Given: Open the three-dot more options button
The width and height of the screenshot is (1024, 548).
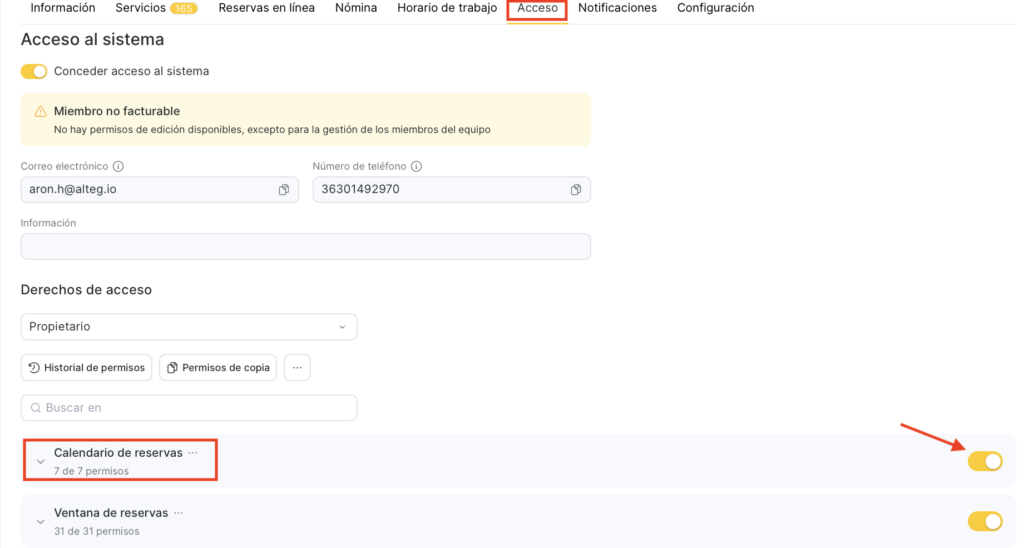Looking at the screenshot, I should [x=297, y=368].
